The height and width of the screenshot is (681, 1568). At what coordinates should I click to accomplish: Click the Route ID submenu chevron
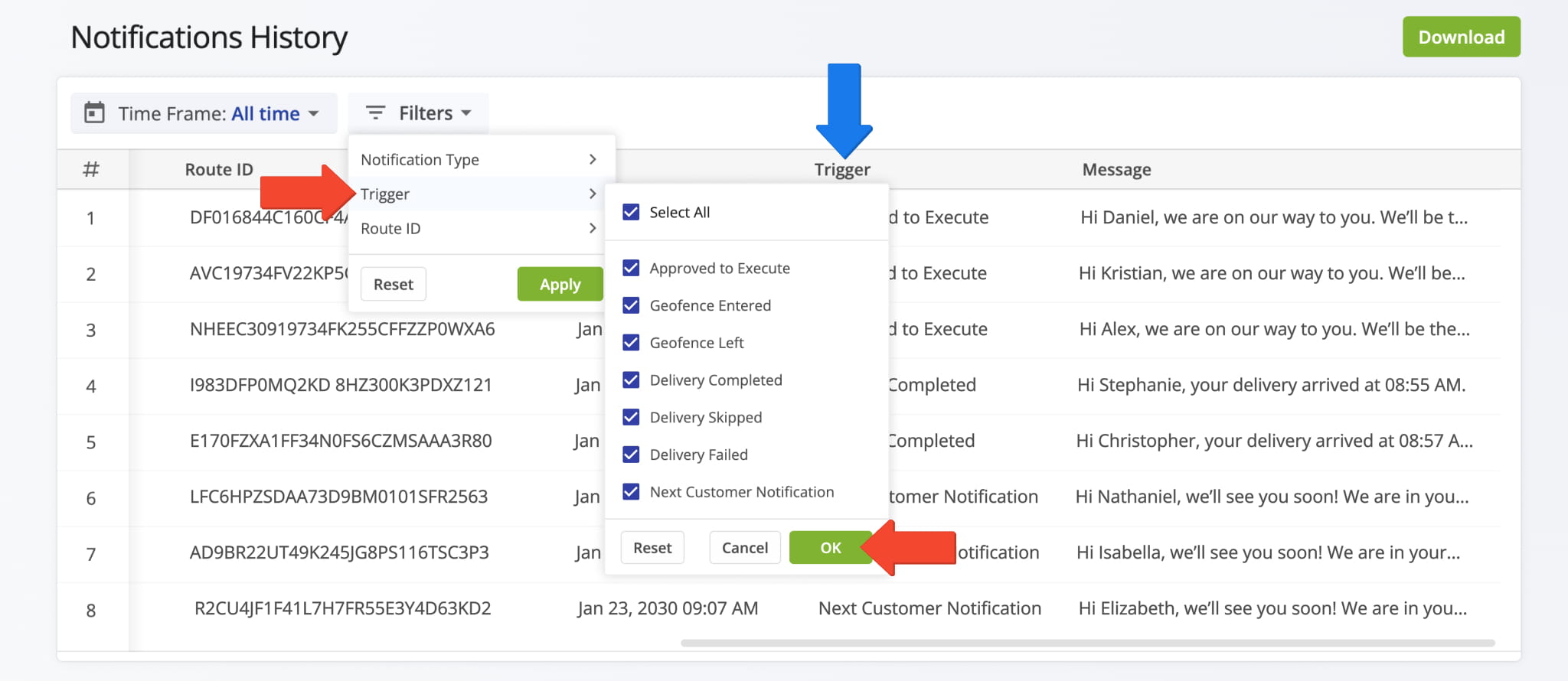click(592, 228)
